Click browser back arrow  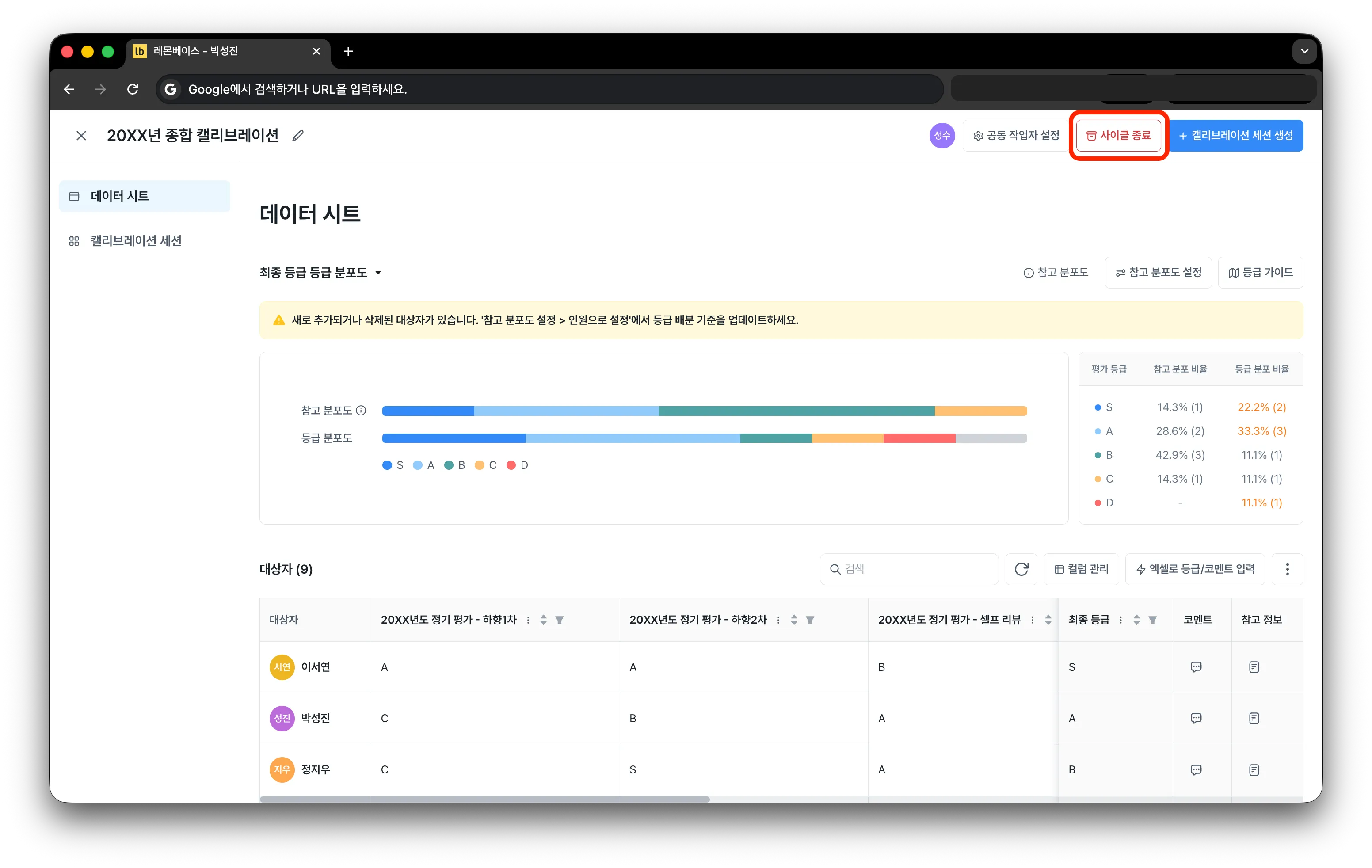coord(69,89)
